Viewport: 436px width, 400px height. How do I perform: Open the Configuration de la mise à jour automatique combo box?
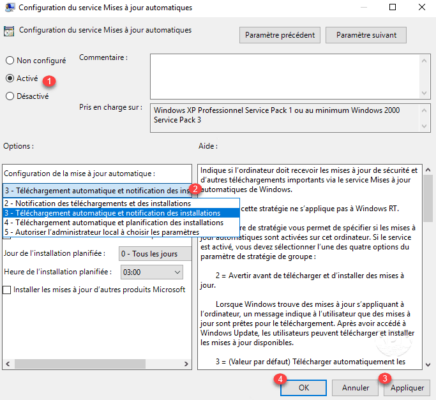97,191
